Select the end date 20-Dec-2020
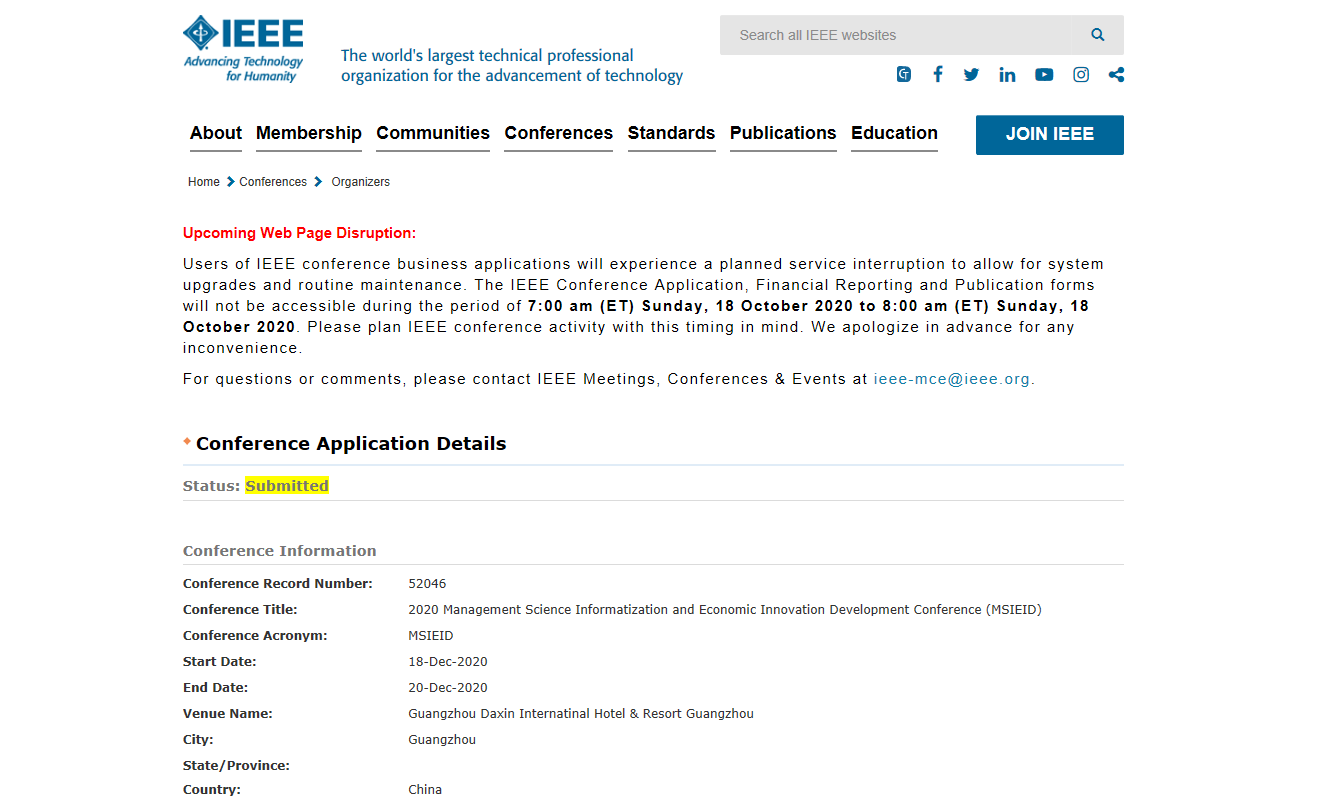The width and height of the screenshot is (1331, 810). (x=448, y=688)
